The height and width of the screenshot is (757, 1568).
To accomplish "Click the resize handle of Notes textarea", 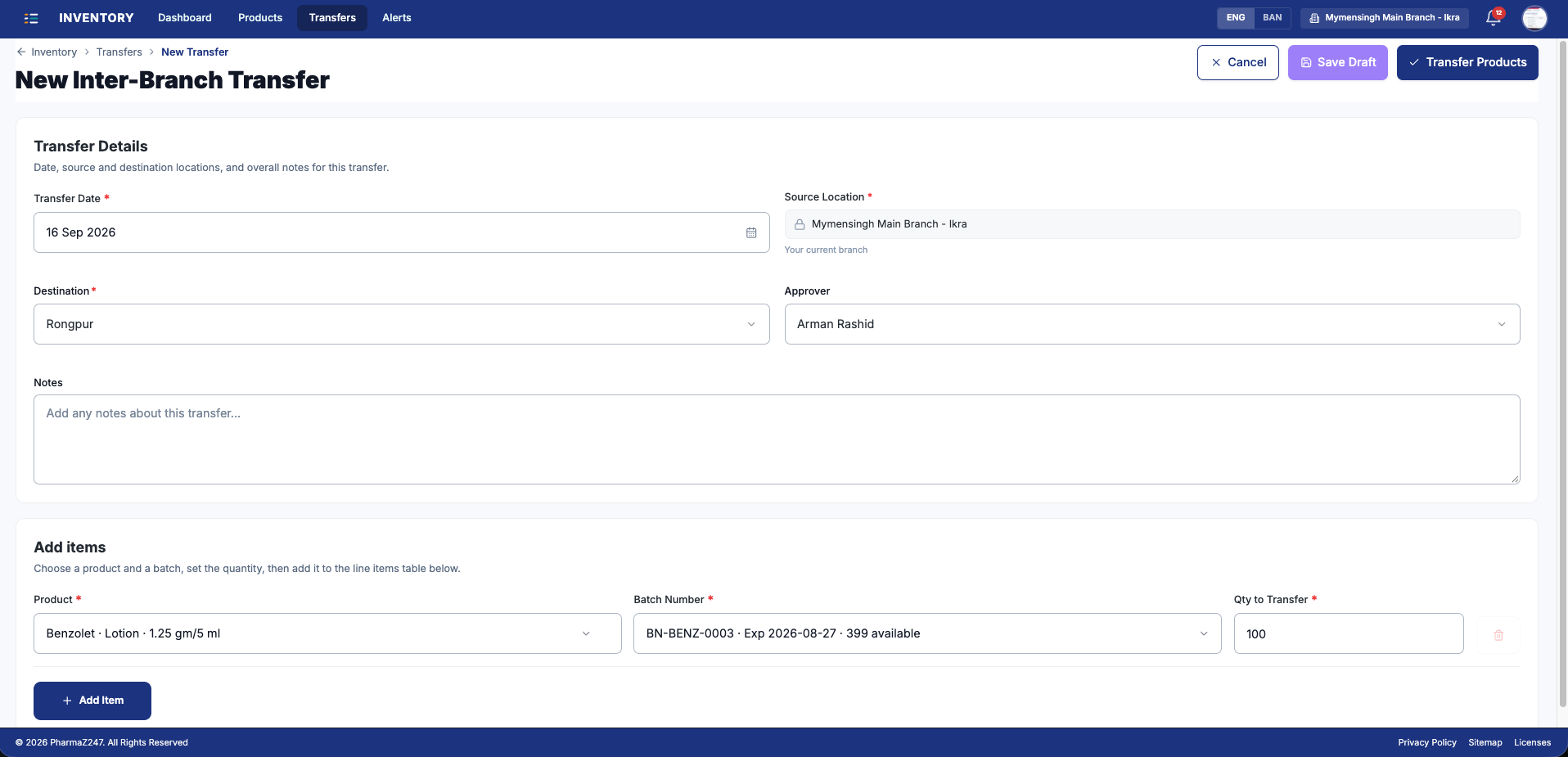I will pos(1516,480).
